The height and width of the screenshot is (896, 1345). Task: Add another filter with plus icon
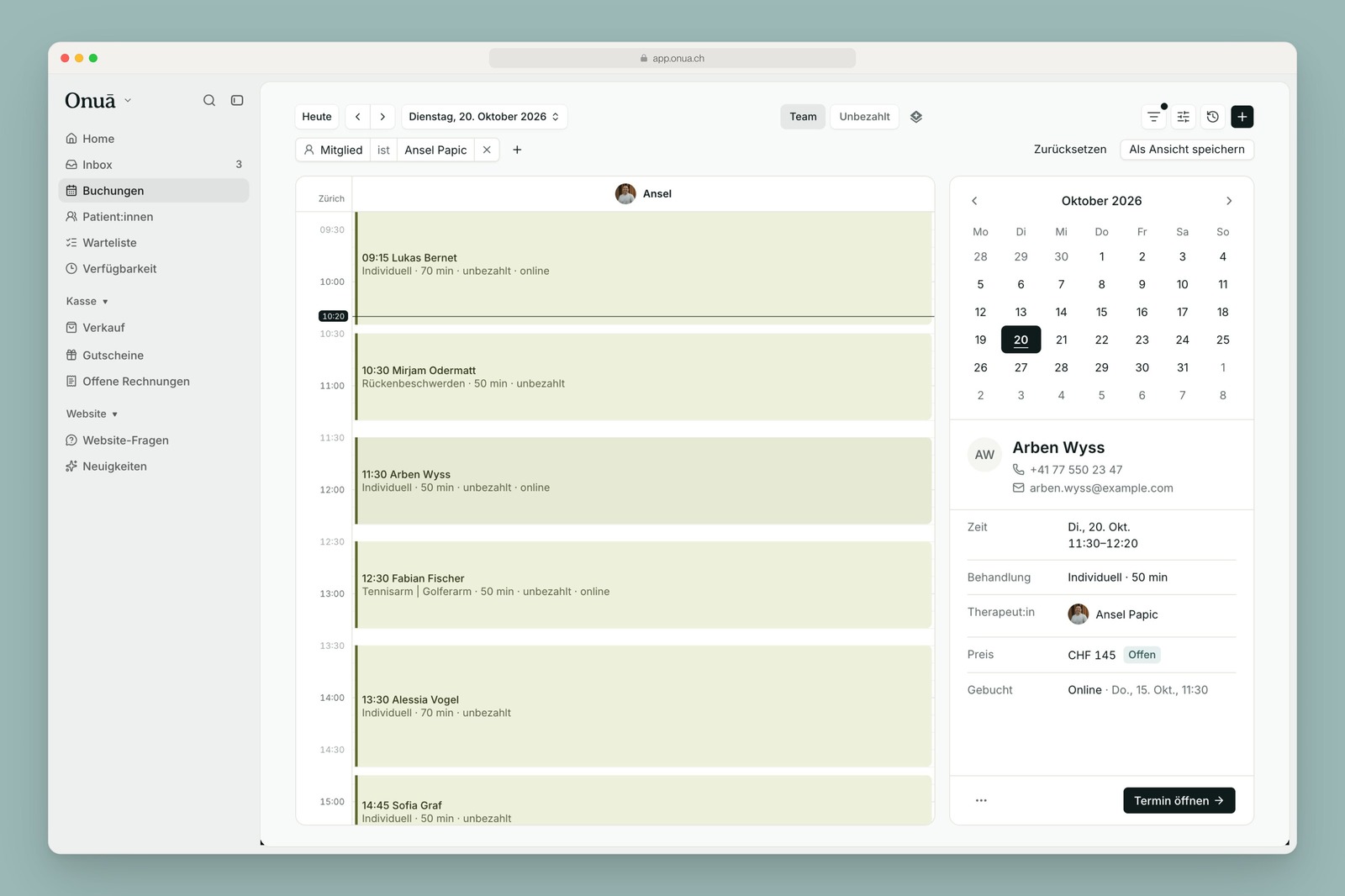[x=517, y=150]
